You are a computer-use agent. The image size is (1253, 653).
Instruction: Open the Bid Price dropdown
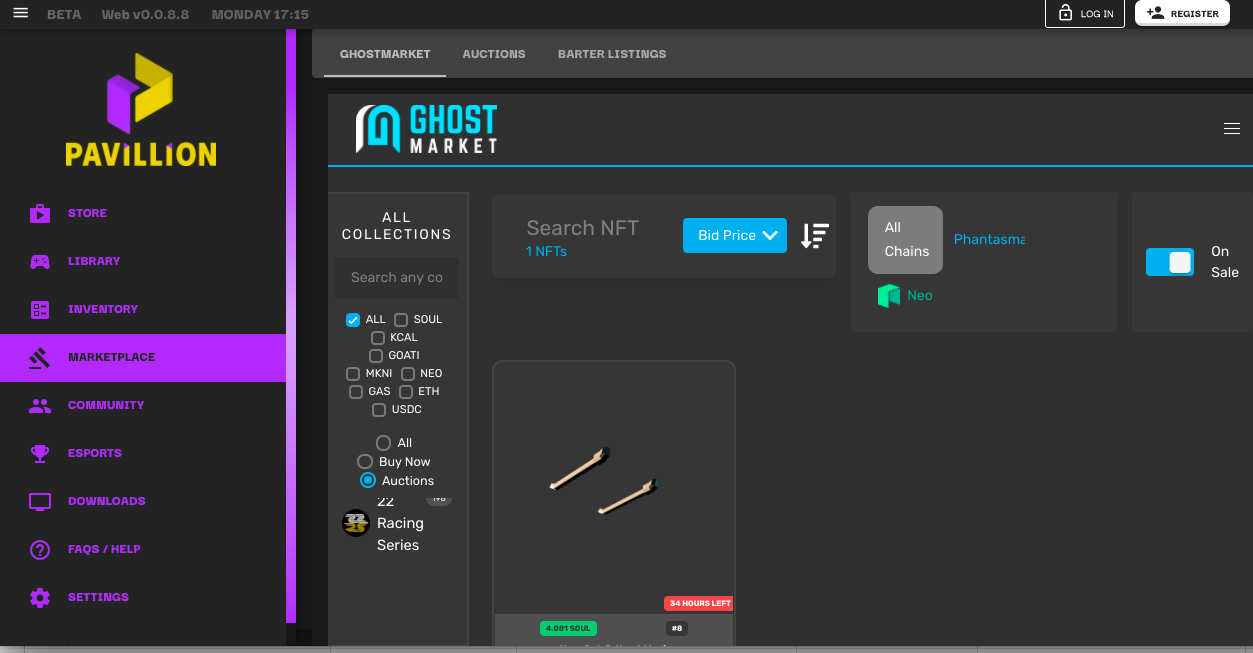click(735, 236)
